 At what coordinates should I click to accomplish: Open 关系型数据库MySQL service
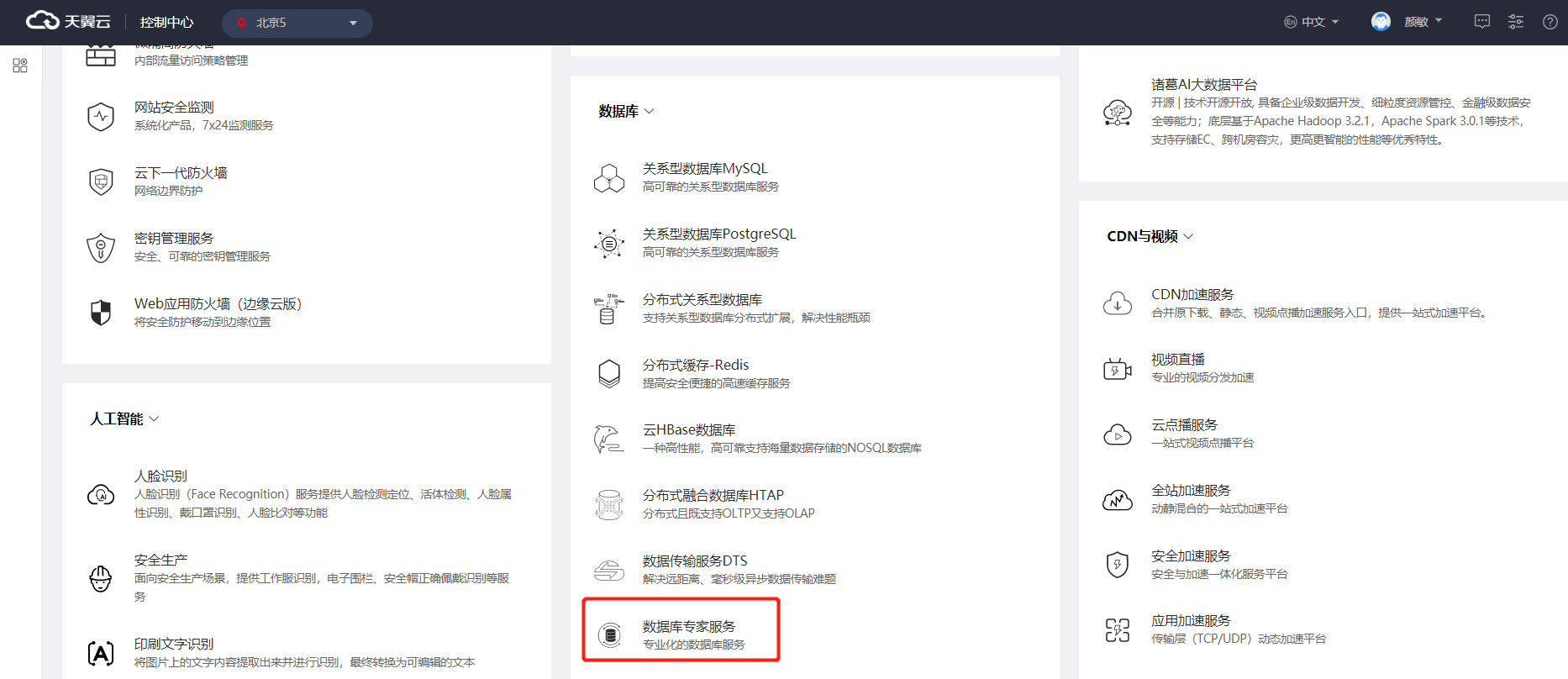[705, 169]
